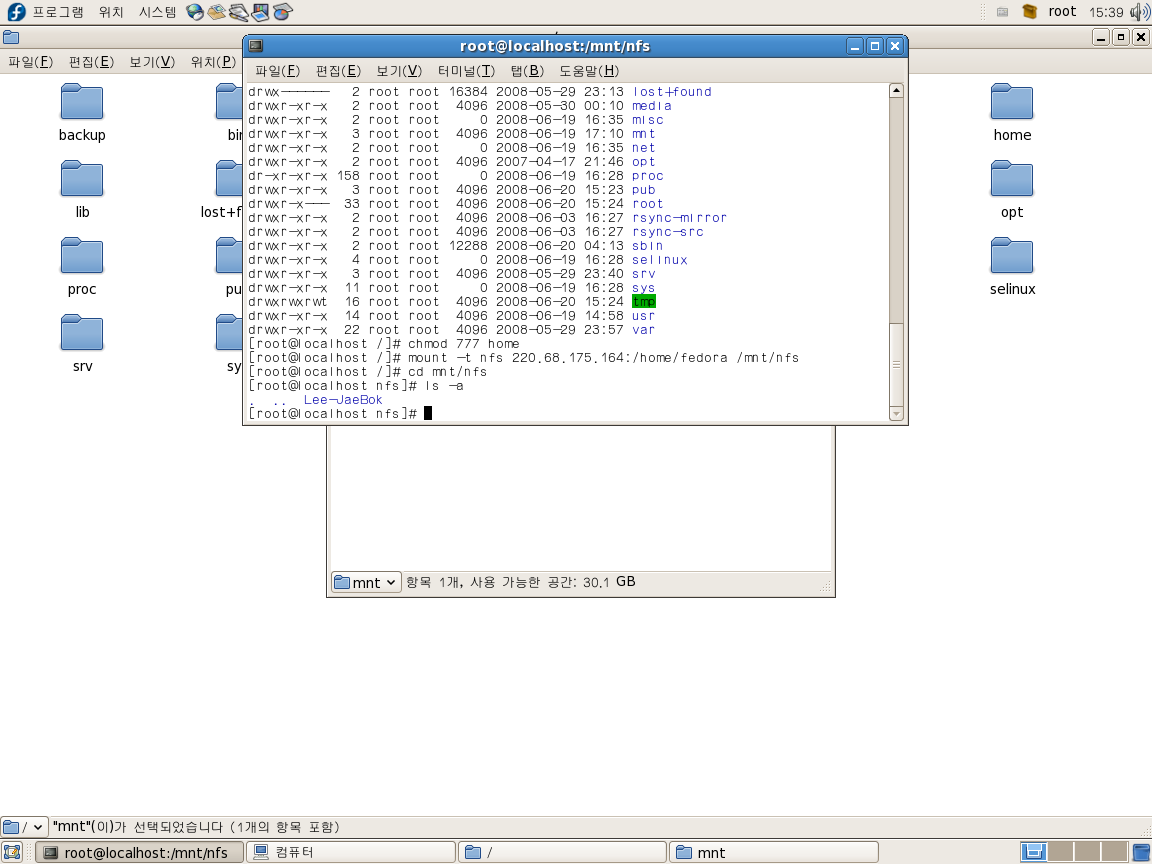1152x864 pixels.
Task: Switch to the 컴퓨터 taskbar window
Action: pyautogui.click(x=350, y=852)
